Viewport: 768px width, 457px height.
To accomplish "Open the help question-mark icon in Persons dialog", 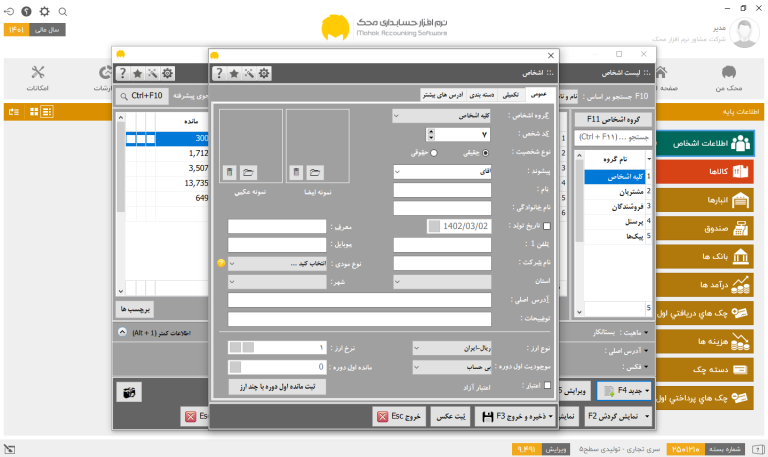I will pos(219,73).
